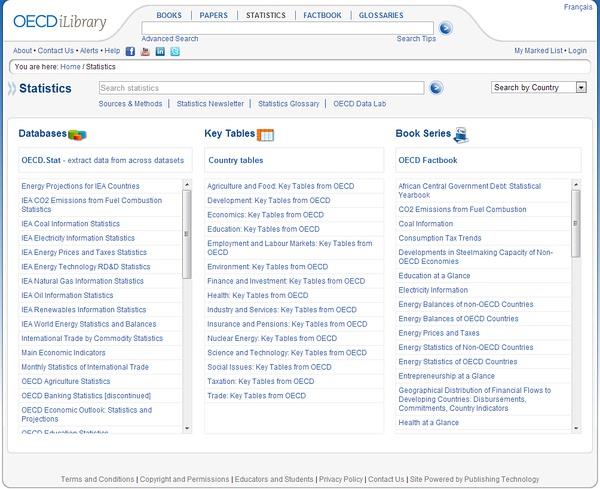Image resolution: width=600 pixels, height=489 pixels.
Task: Open Main Economic Indicators database
Action: point(64,353)
